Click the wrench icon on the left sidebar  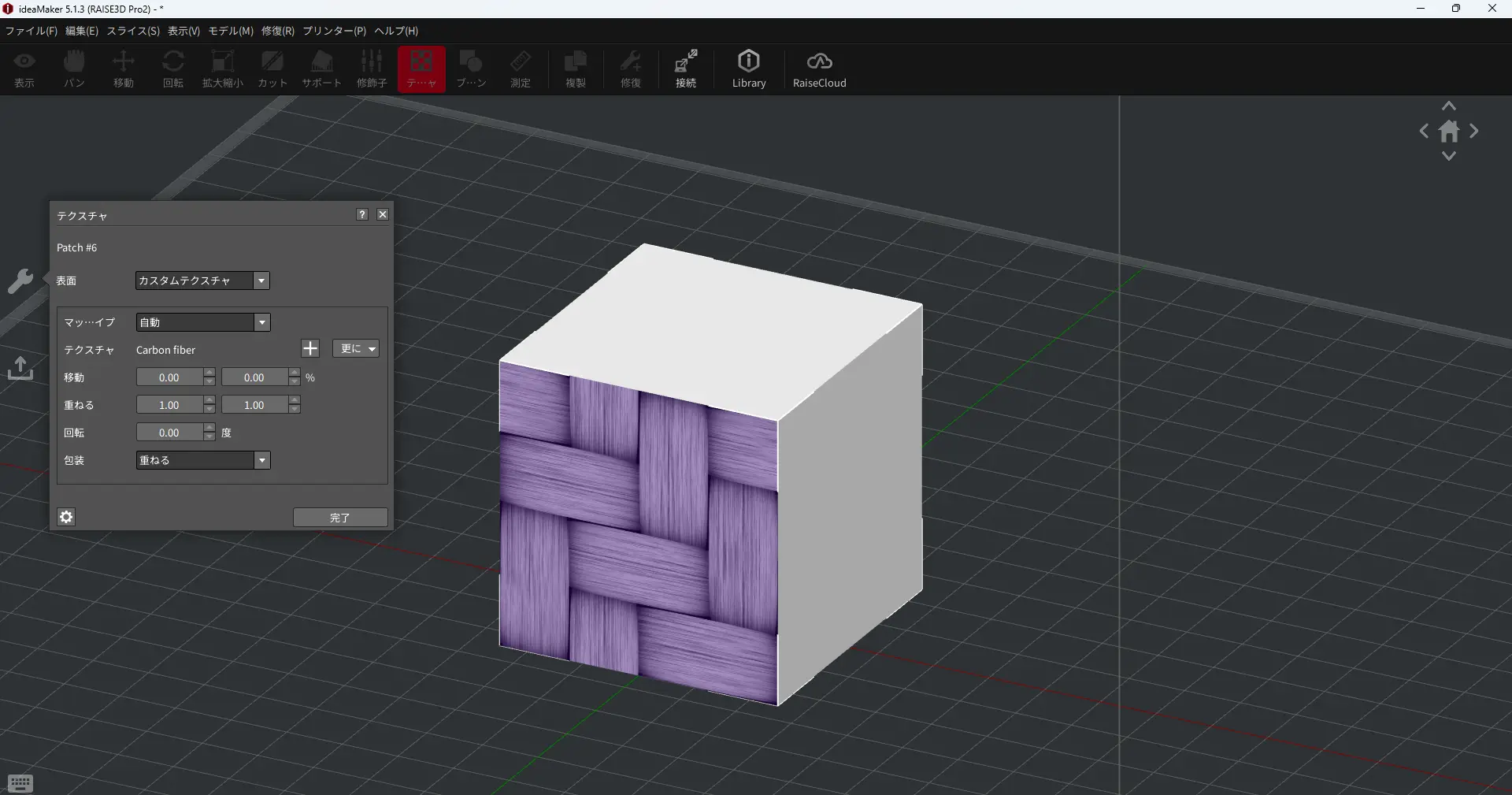[x=20, y=280]
